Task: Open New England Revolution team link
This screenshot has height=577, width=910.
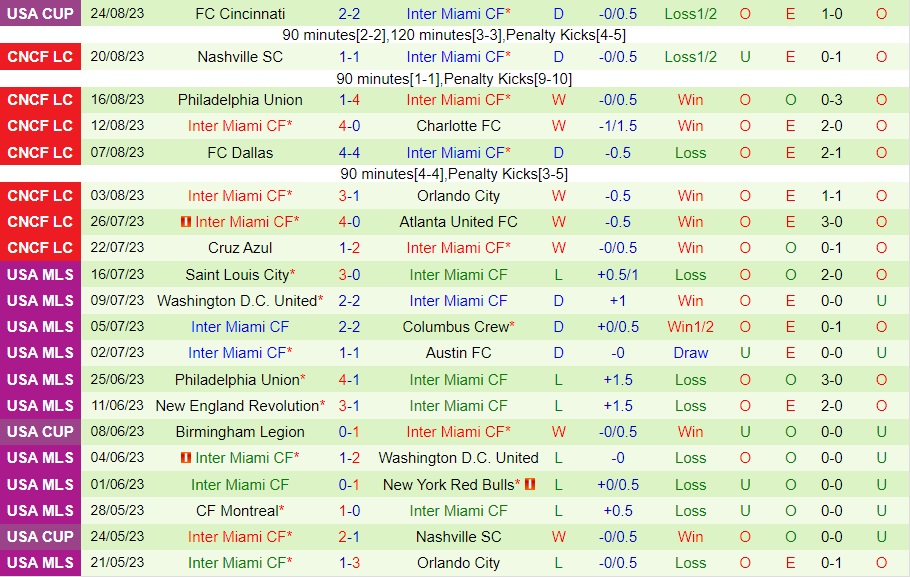Action: click(237, 406)
